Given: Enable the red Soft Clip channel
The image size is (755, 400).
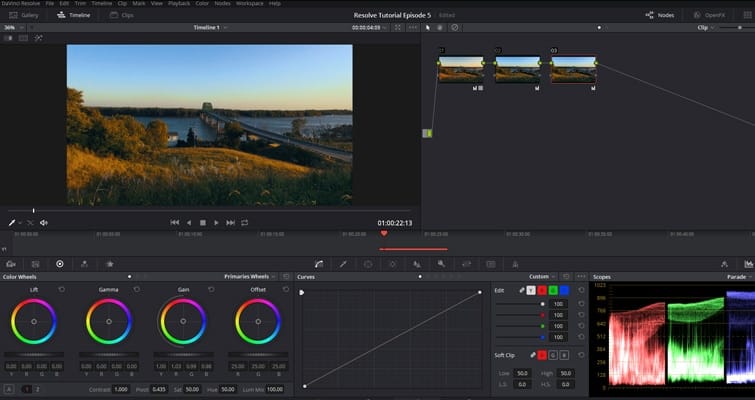Looking at the screenshot, I should coord(543,355).
